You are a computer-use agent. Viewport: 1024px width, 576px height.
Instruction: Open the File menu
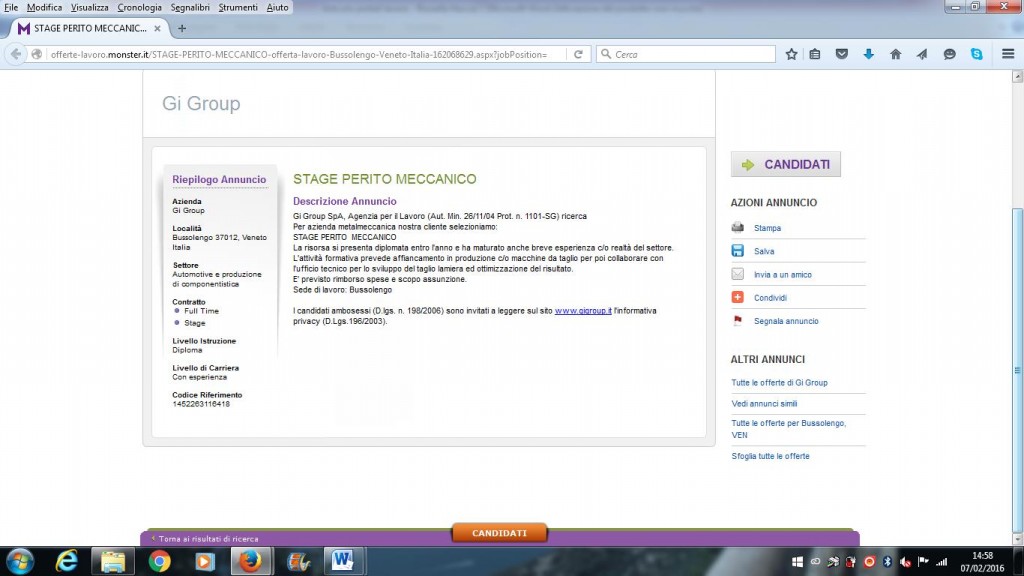[x=11, y=7]
